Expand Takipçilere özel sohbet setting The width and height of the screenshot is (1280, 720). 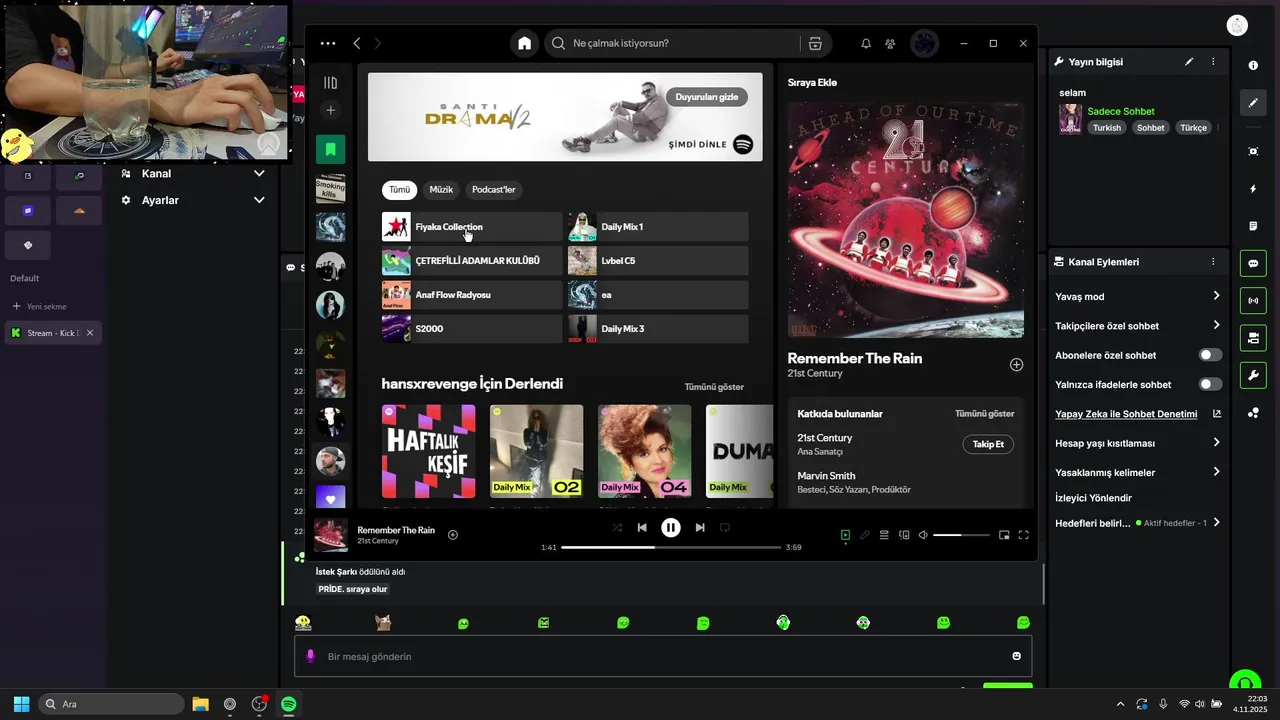coord(1138,325)
